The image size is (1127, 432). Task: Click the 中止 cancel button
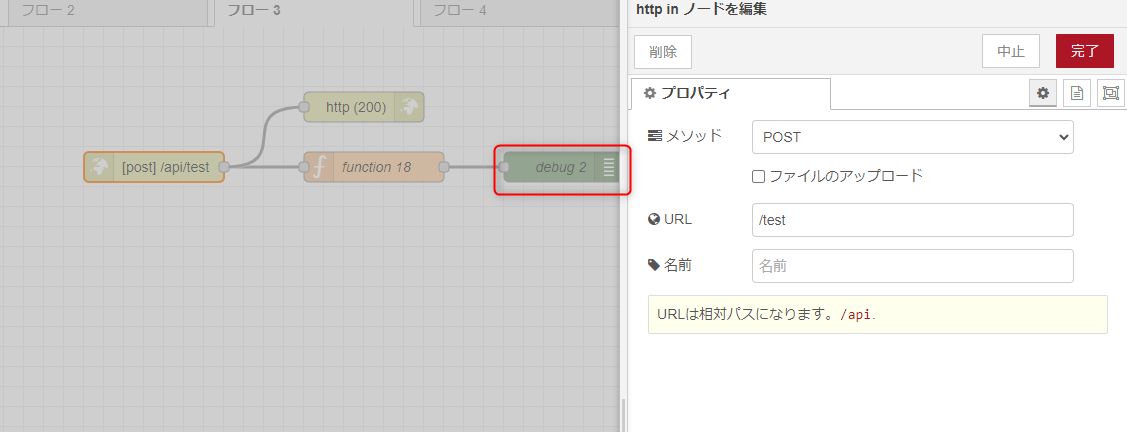[x=1011, y=51]
